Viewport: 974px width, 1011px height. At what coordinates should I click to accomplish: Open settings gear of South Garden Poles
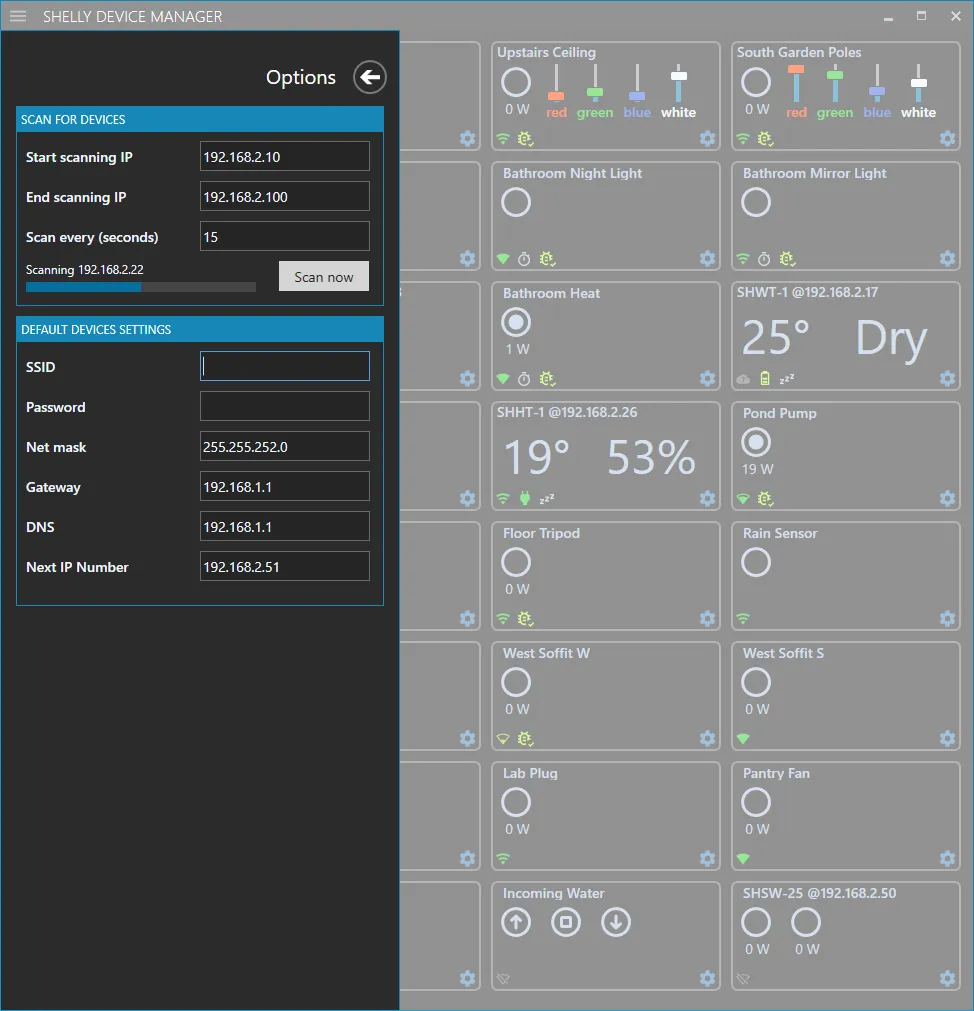click(947, 139)
